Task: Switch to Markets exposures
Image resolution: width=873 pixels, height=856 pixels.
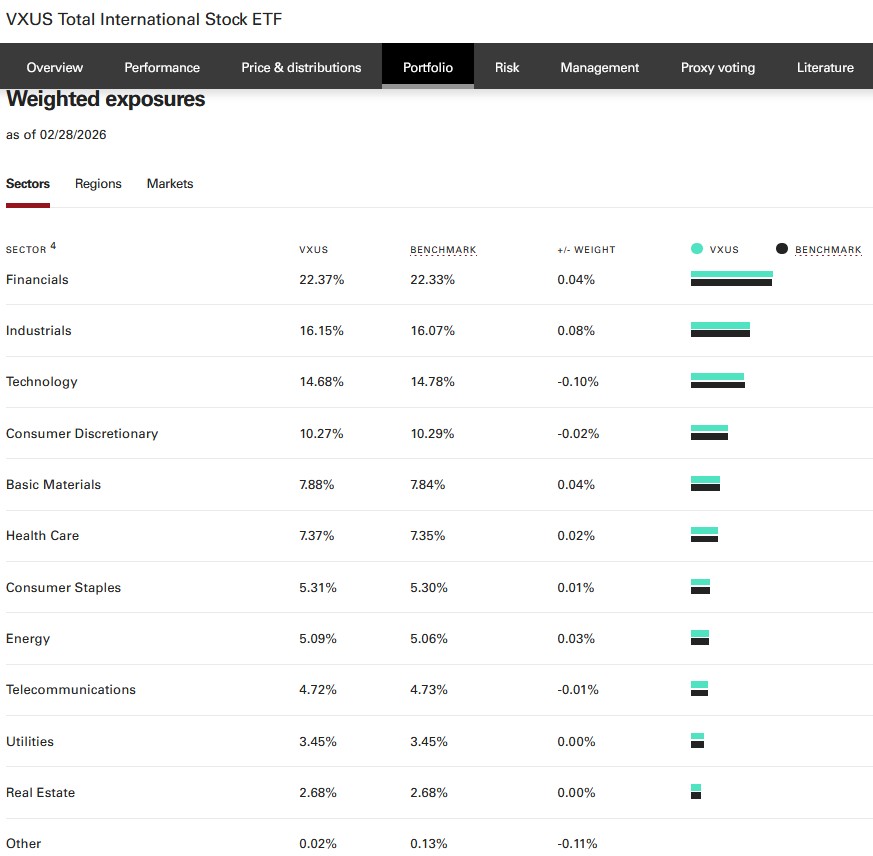Action: [x=170, y=184]
